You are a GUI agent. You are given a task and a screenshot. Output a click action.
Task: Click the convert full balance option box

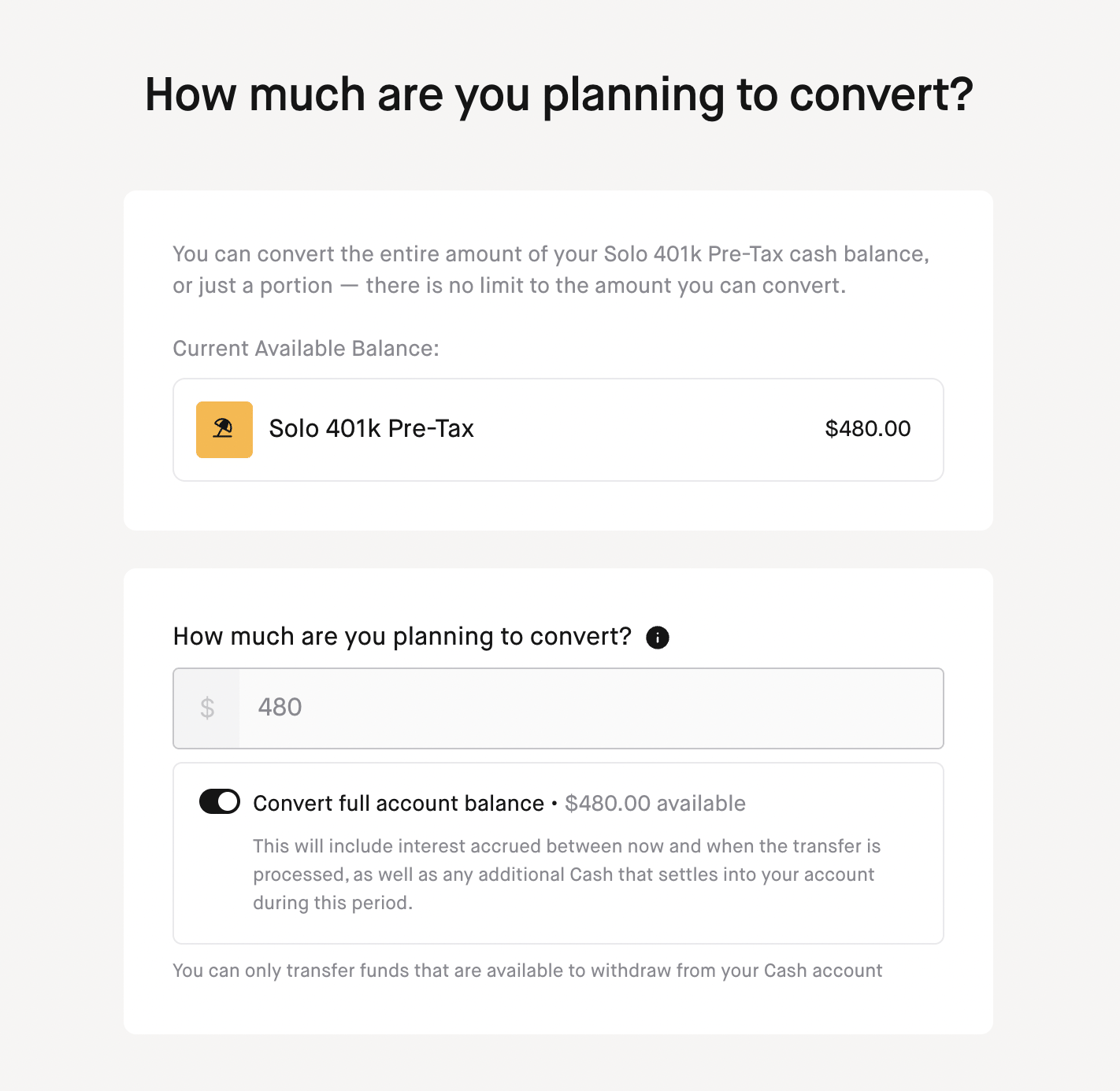(558, 853)
